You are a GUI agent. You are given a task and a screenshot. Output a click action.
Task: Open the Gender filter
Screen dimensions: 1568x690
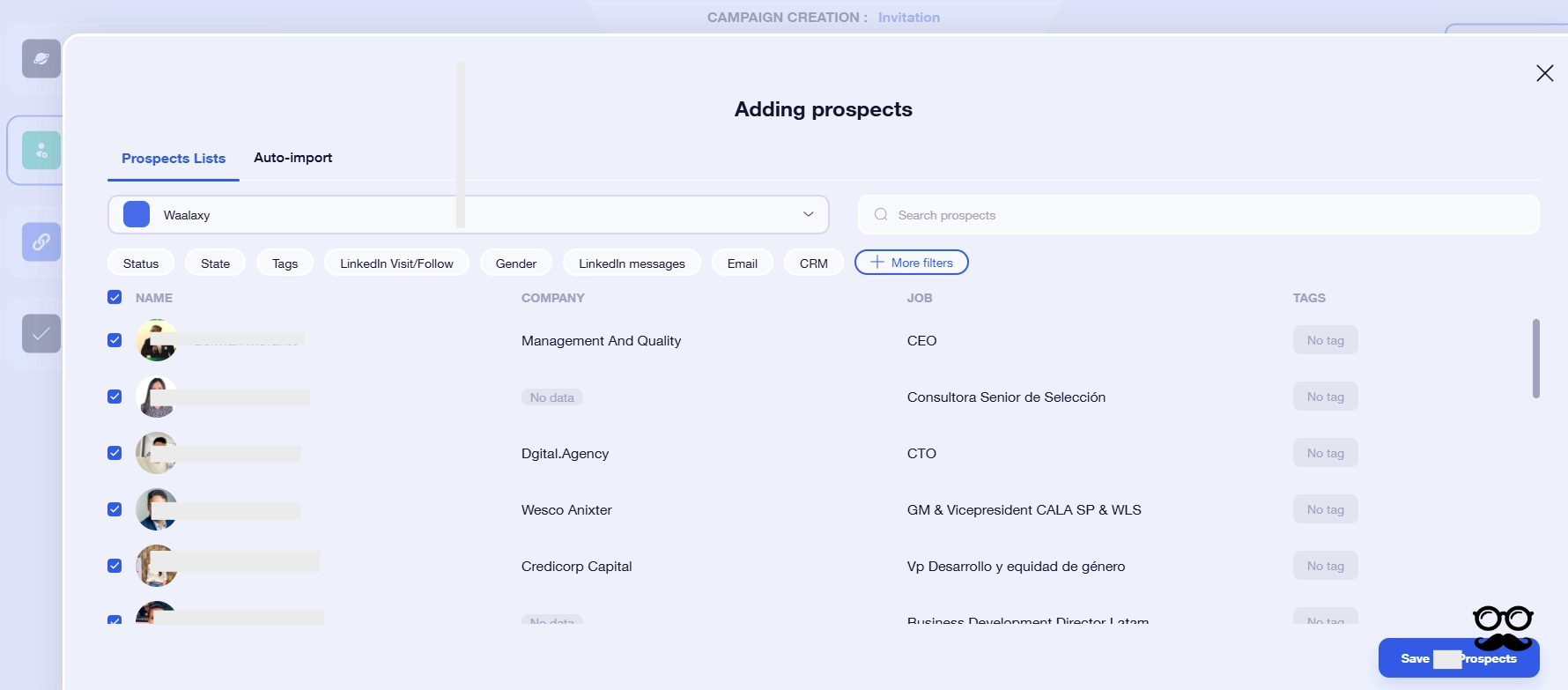pyautogui.click(x=516, y=263)
